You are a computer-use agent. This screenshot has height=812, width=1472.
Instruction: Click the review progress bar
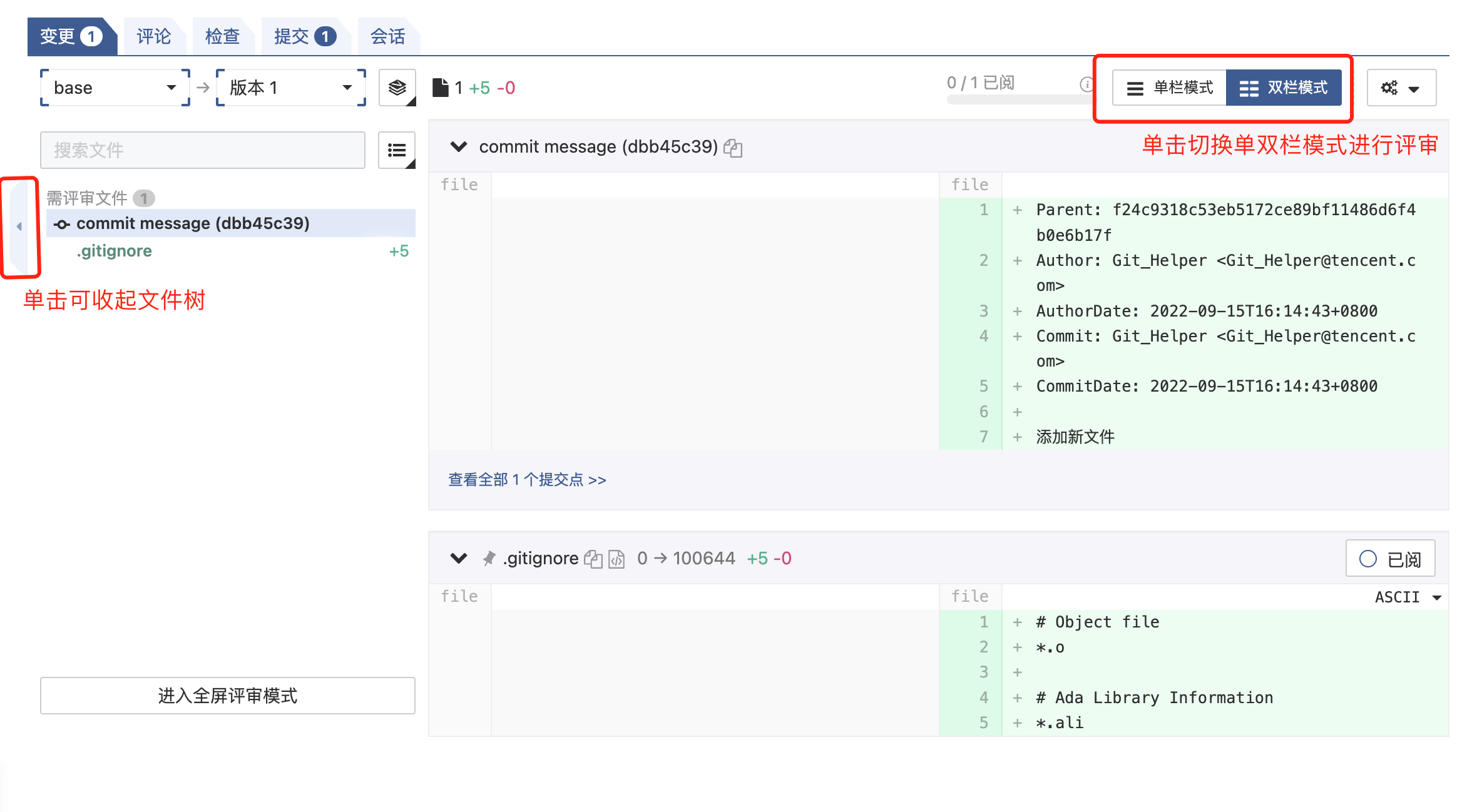1013,99
